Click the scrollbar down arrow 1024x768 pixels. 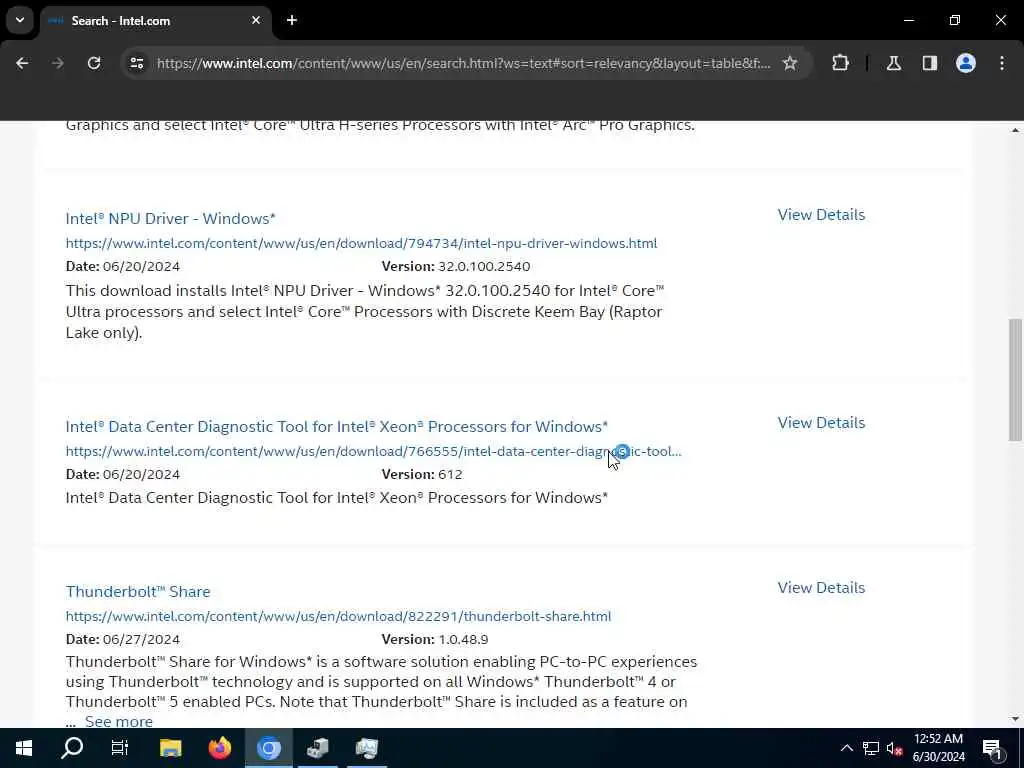pyautogui.click(x=1015, y=719)
